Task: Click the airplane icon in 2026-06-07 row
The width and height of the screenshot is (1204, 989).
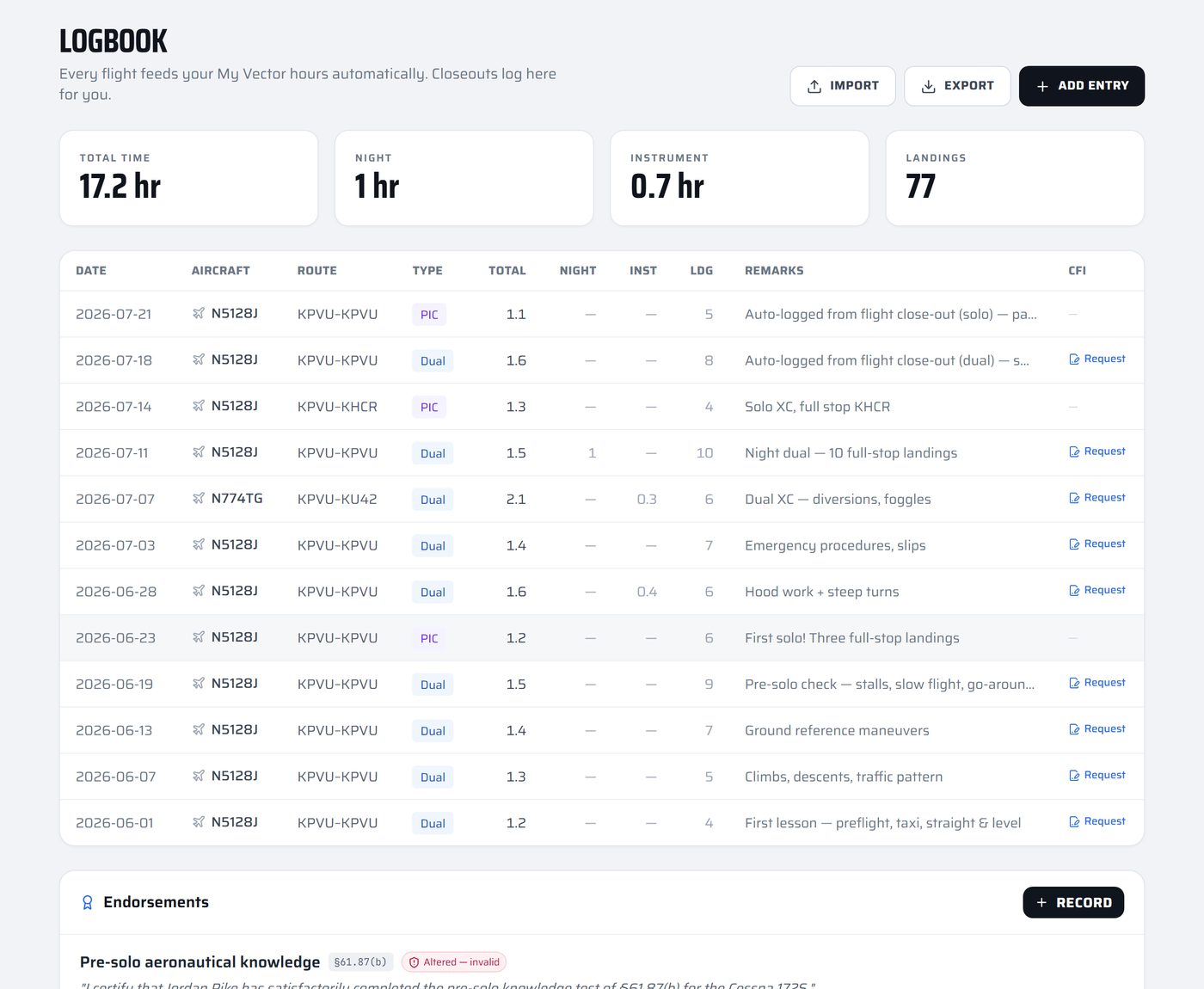Action: pyautogui.click(x=199, y=776)
